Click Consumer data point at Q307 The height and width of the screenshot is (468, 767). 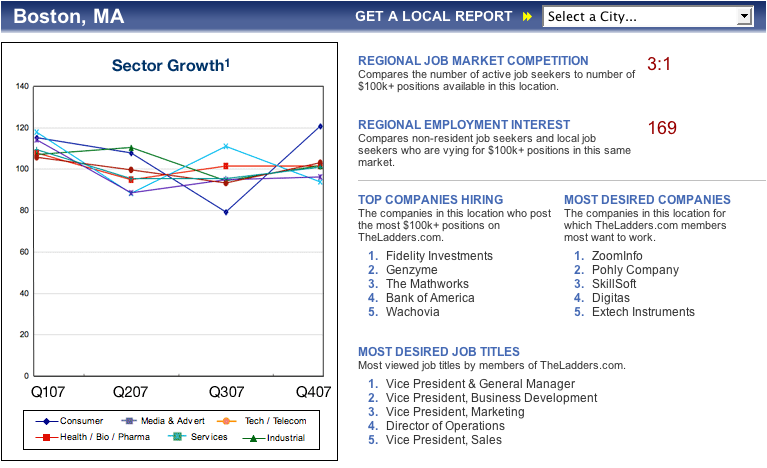226,212
